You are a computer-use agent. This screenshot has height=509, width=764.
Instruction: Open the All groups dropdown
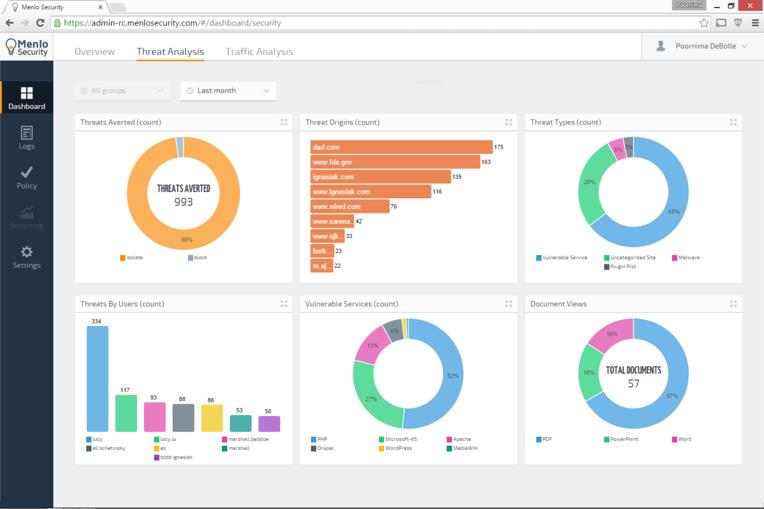(122, 91)
